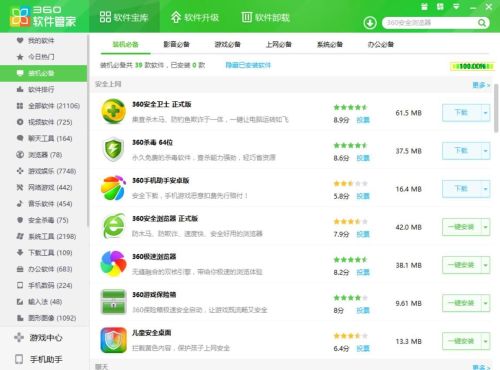Viewport: 500px width, 370px height.
Task: Expand install options arrow for 360安全浏览器
Action: click(x=486, y=227)
